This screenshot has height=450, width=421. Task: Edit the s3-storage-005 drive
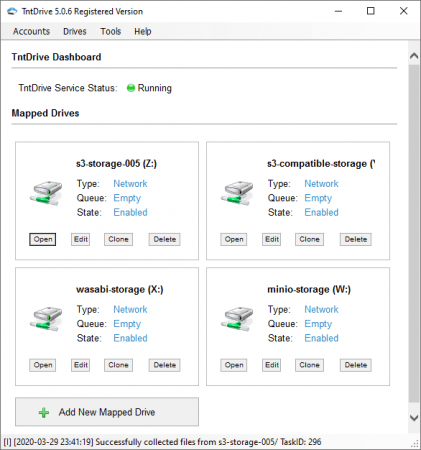81,239
